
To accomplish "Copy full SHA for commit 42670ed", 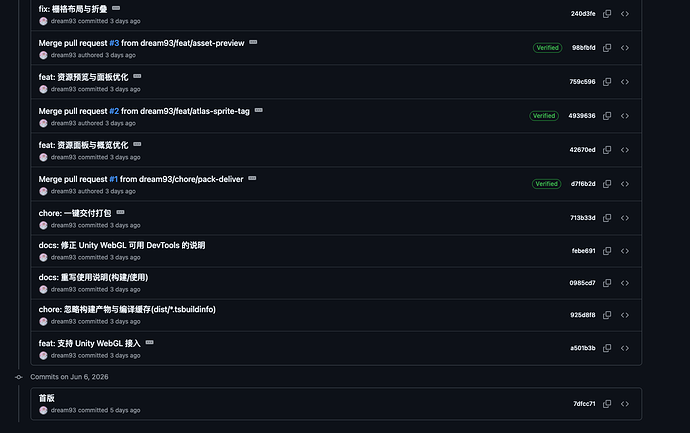I will (x=607, y=150).
